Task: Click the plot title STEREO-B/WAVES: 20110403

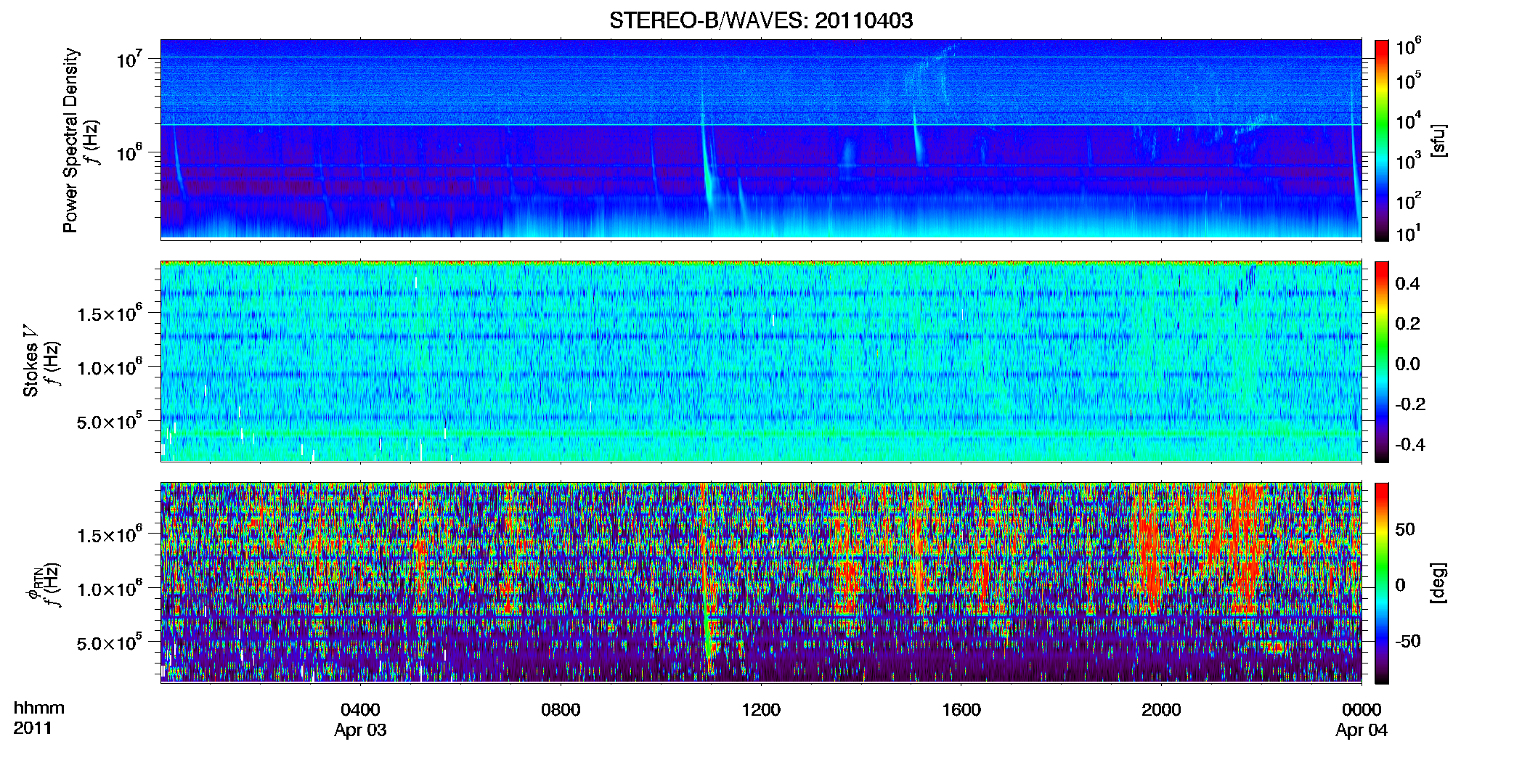Action: click(x=761, y=20)
